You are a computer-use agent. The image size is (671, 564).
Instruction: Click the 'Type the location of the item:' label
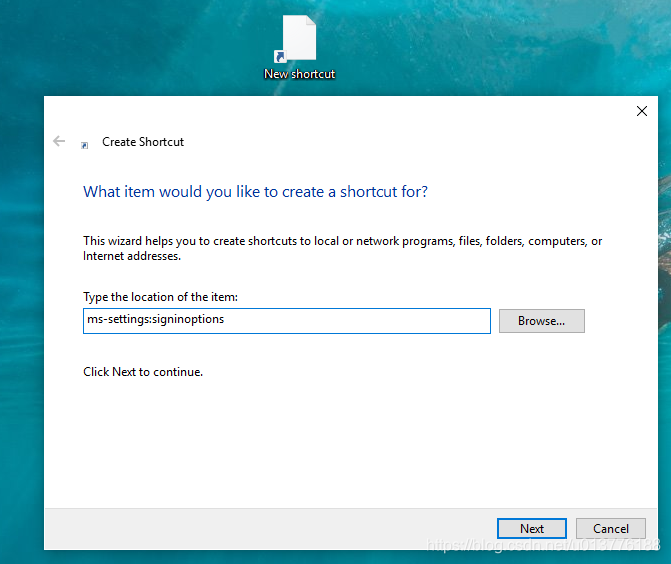tap(160, 297)
